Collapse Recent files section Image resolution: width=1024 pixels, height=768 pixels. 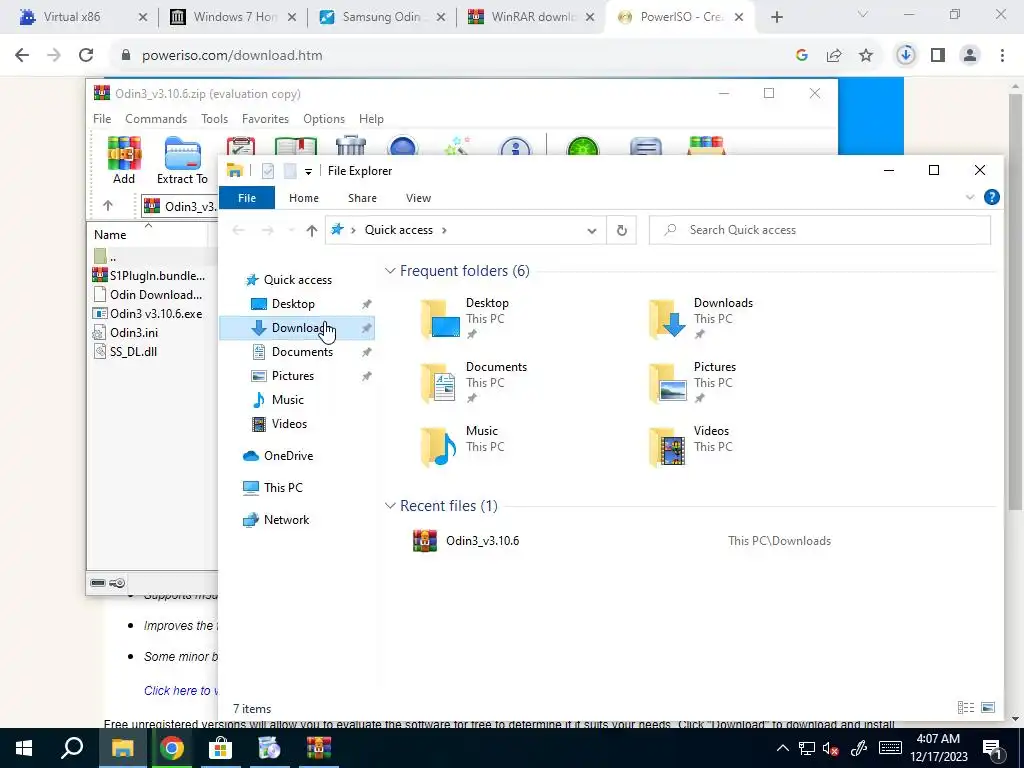pos(390,505)
